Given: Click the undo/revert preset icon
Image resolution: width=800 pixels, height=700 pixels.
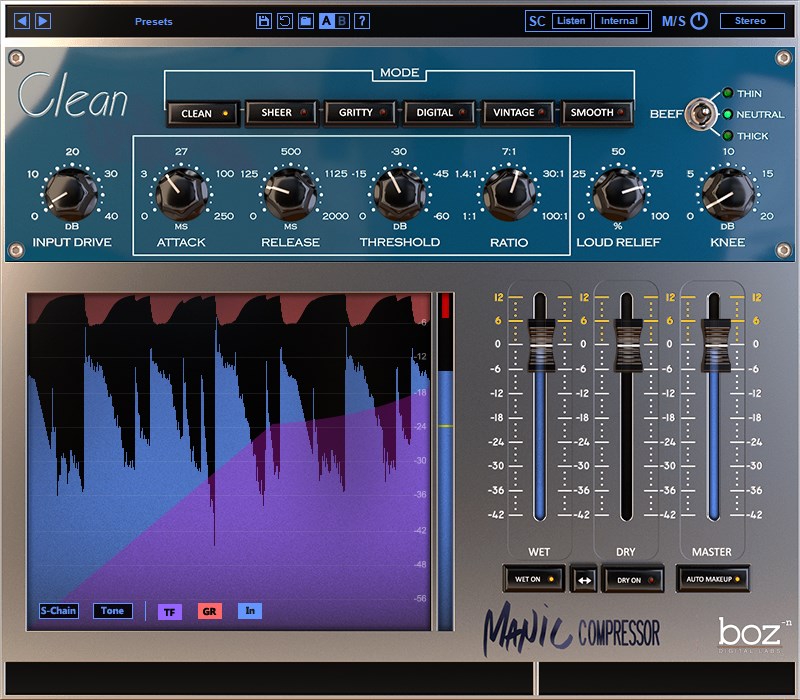Looking at the screenshot, I should pos(285,21).
